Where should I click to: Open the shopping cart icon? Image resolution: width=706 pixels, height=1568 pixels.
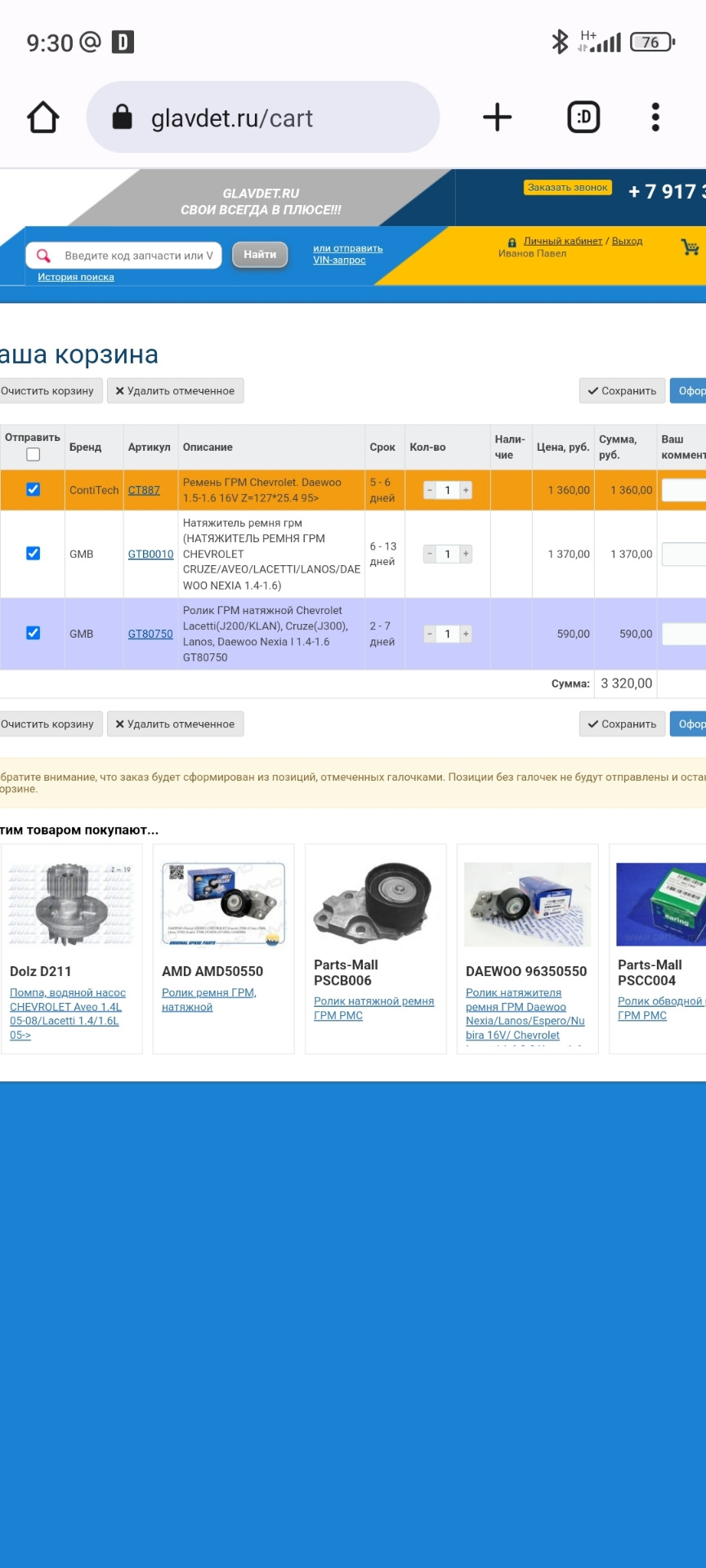pyautogui.click(x=690, y=247)
